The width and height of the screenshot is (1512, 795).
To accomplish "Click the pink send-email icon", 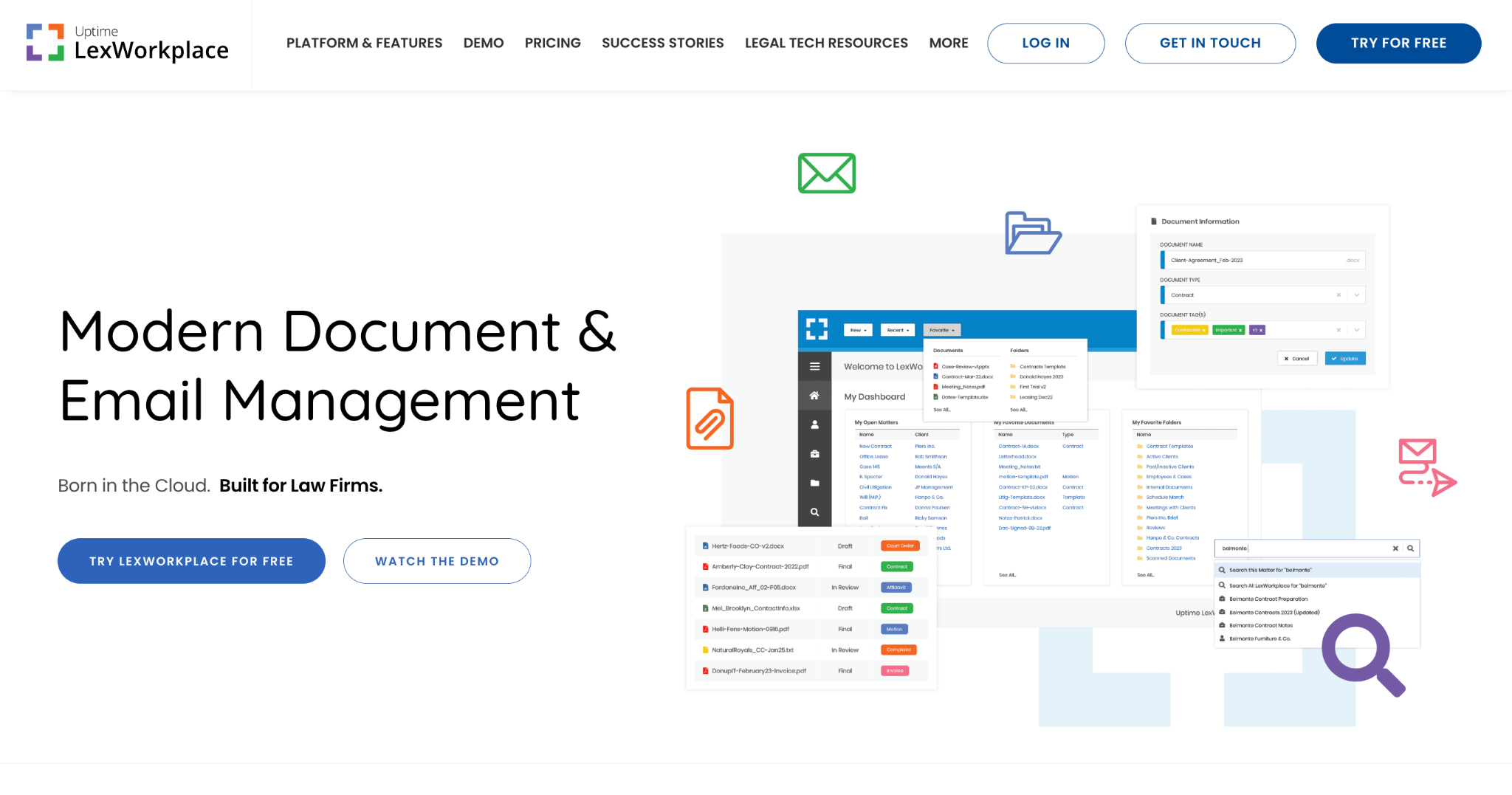I will [1427, 467].
